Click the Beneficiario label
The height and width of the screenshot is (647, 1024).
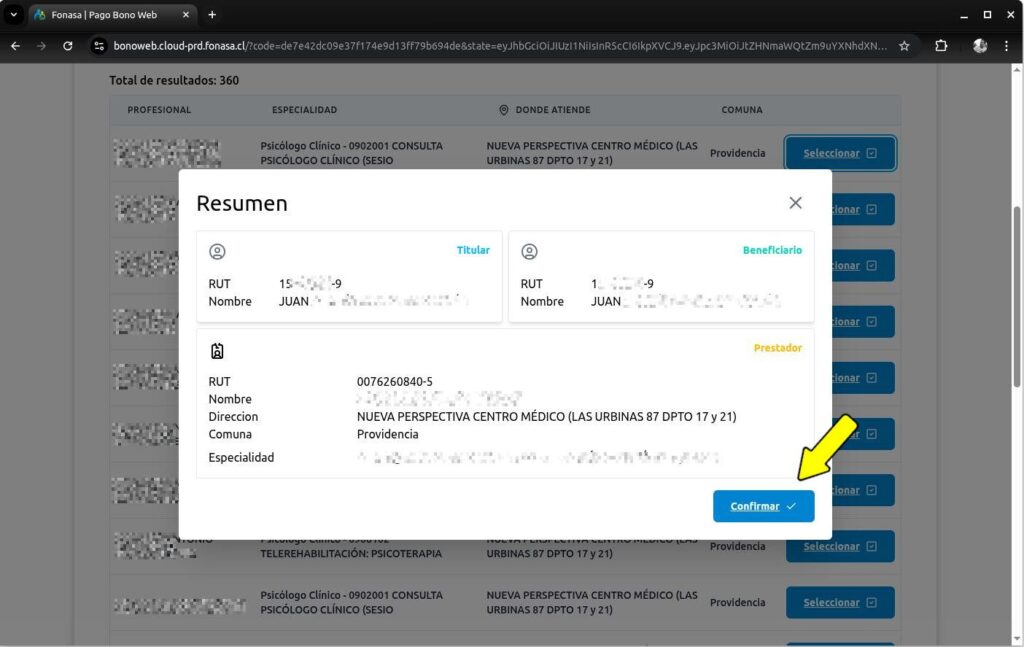point(773,250)
